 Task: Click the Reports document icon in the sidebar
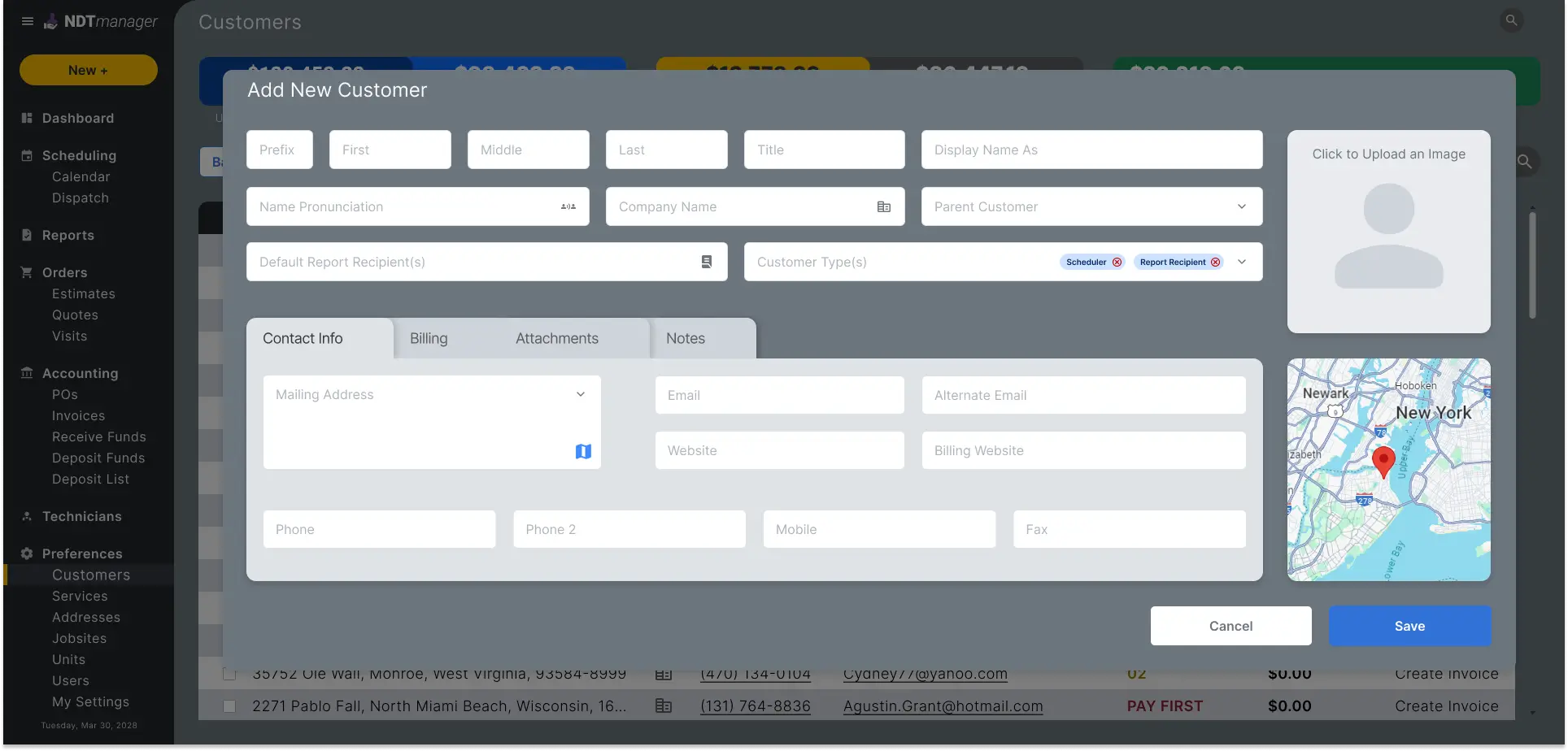[27, 235]
